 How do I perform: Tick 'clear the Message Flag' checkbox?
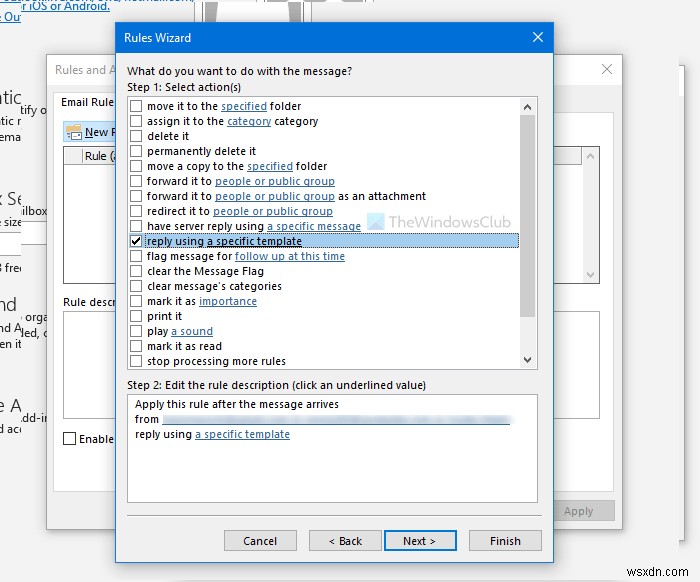pos(136,271)
